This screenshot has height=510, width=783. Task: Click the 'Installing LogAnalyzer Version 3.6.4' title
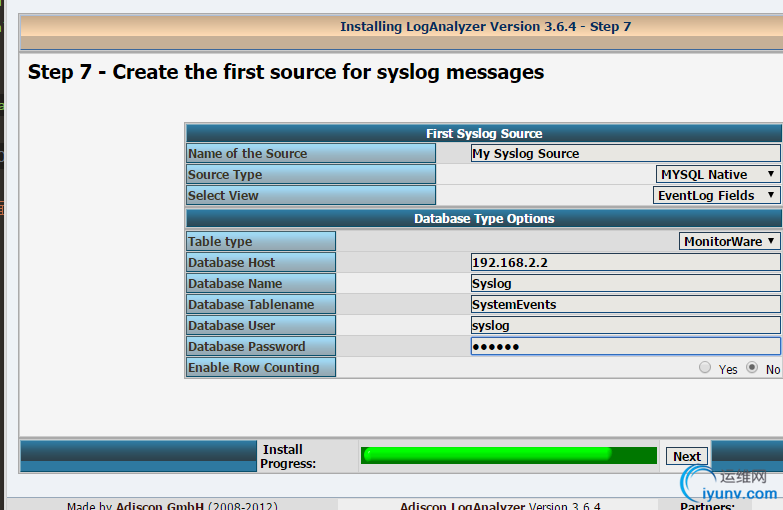click(485, 26)
